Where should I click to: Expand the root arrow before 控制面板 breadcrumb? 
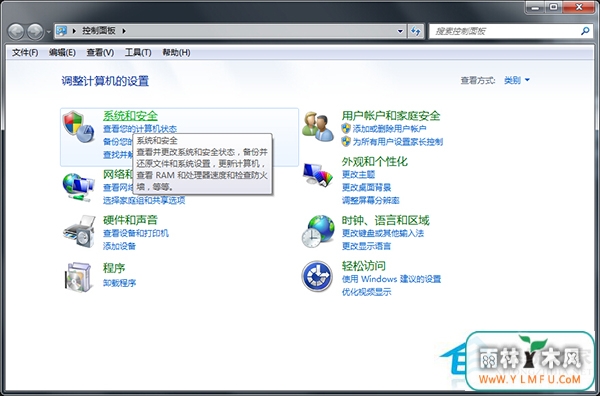pyautogui.click(x=74, y=31)
